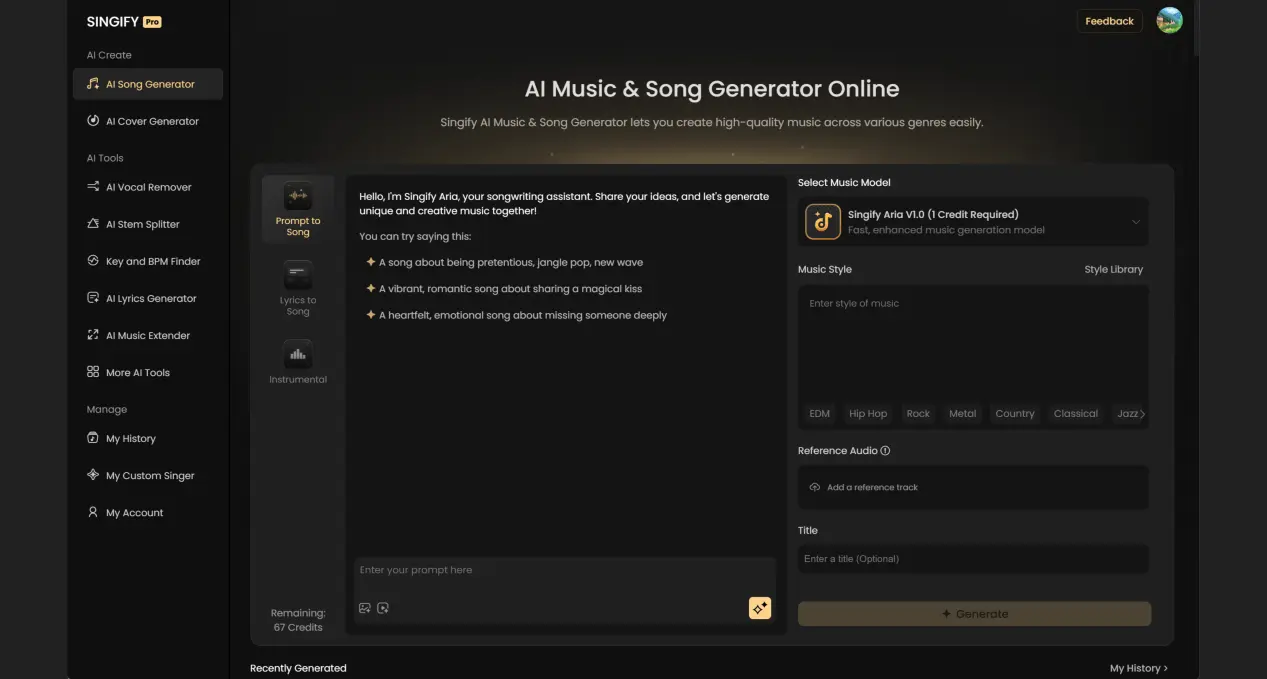Screen dimensions: 1267x679
Task: Open the Singify Aria model dropdown
Action: [972, 221]
